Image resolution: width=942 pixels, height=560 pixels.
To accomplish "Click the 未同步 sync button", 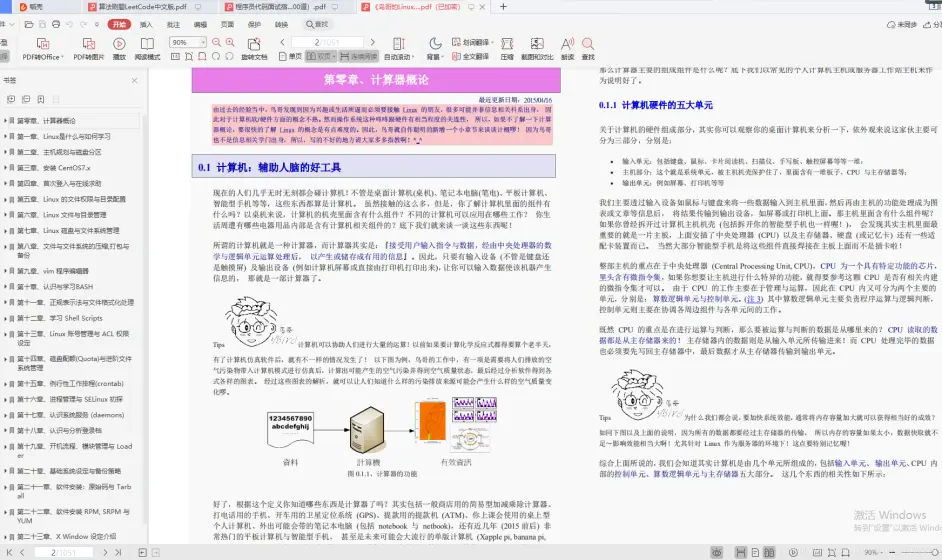I will [902, 25].
